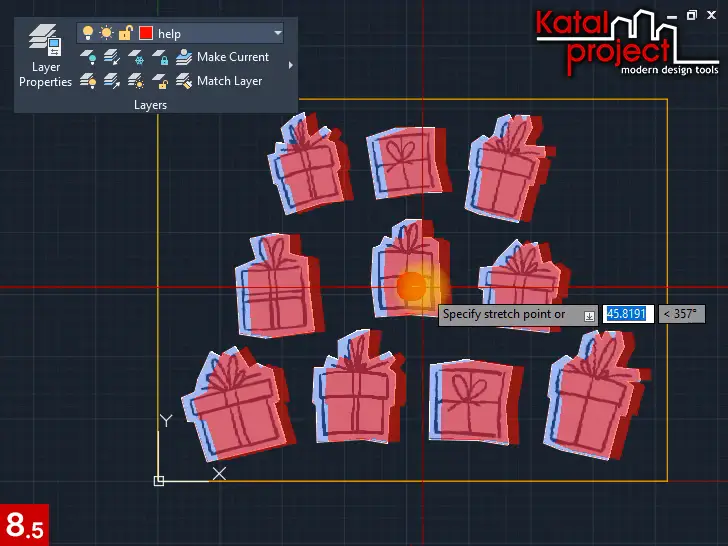This screenshot has width=728, height=546.
Task: Click the Make Current button
Action: coord(222,57)
